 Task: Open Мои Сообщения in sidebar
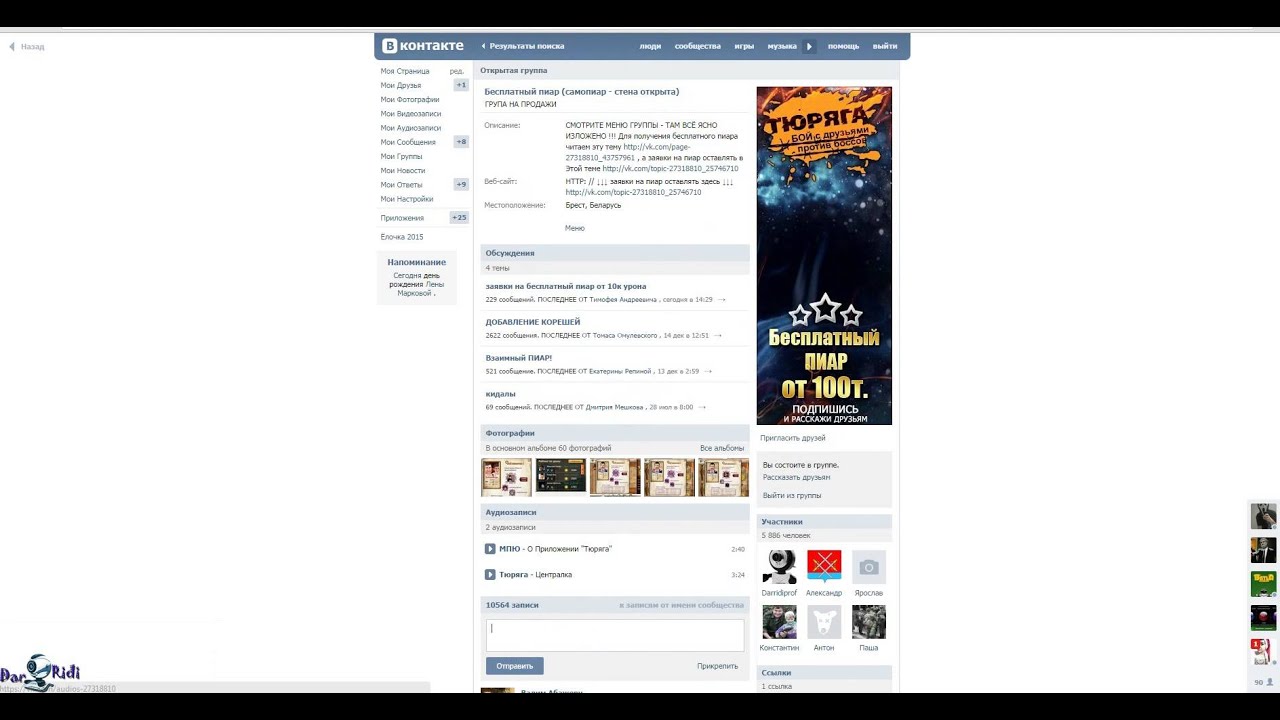pos(408,142)
